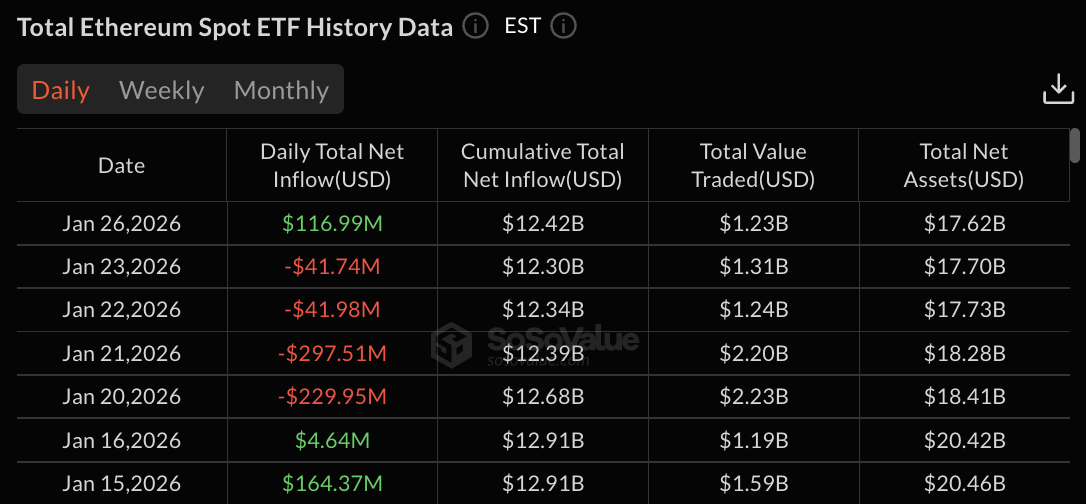Click the $116.99M inflow value
The height and width of the screenshot is (504, 1086).
(x=332, y=223)
